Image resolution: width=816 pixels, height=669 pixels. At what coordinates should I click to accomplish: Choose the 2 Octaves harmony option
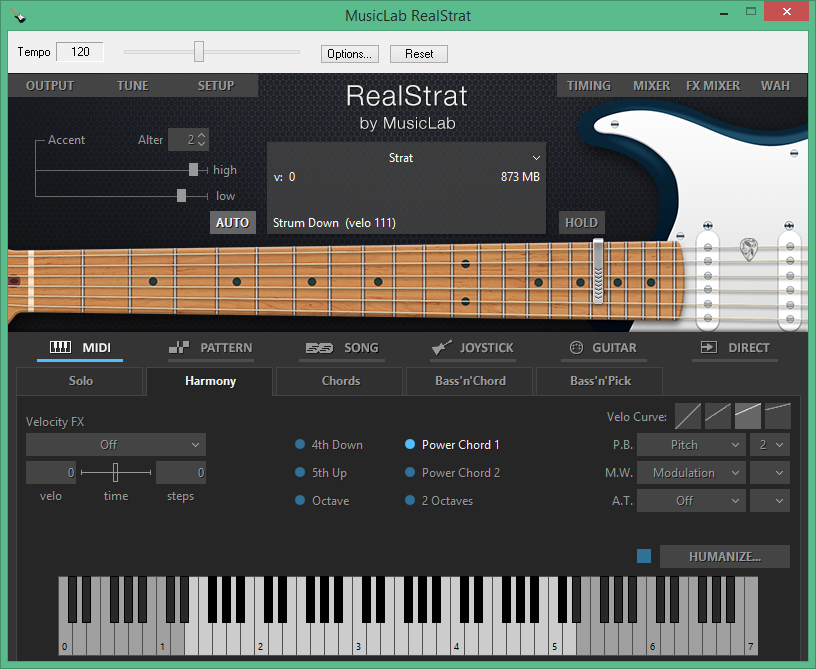[x=439, y=500]
